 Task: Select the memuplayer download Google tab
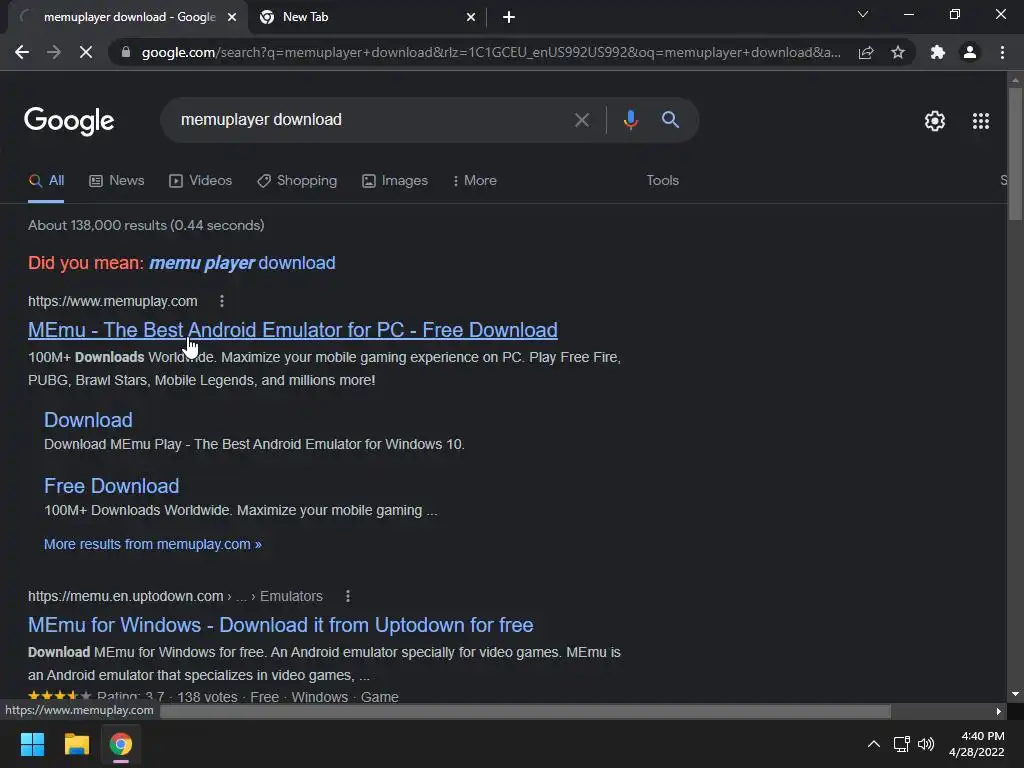click(x=129, y=17)
